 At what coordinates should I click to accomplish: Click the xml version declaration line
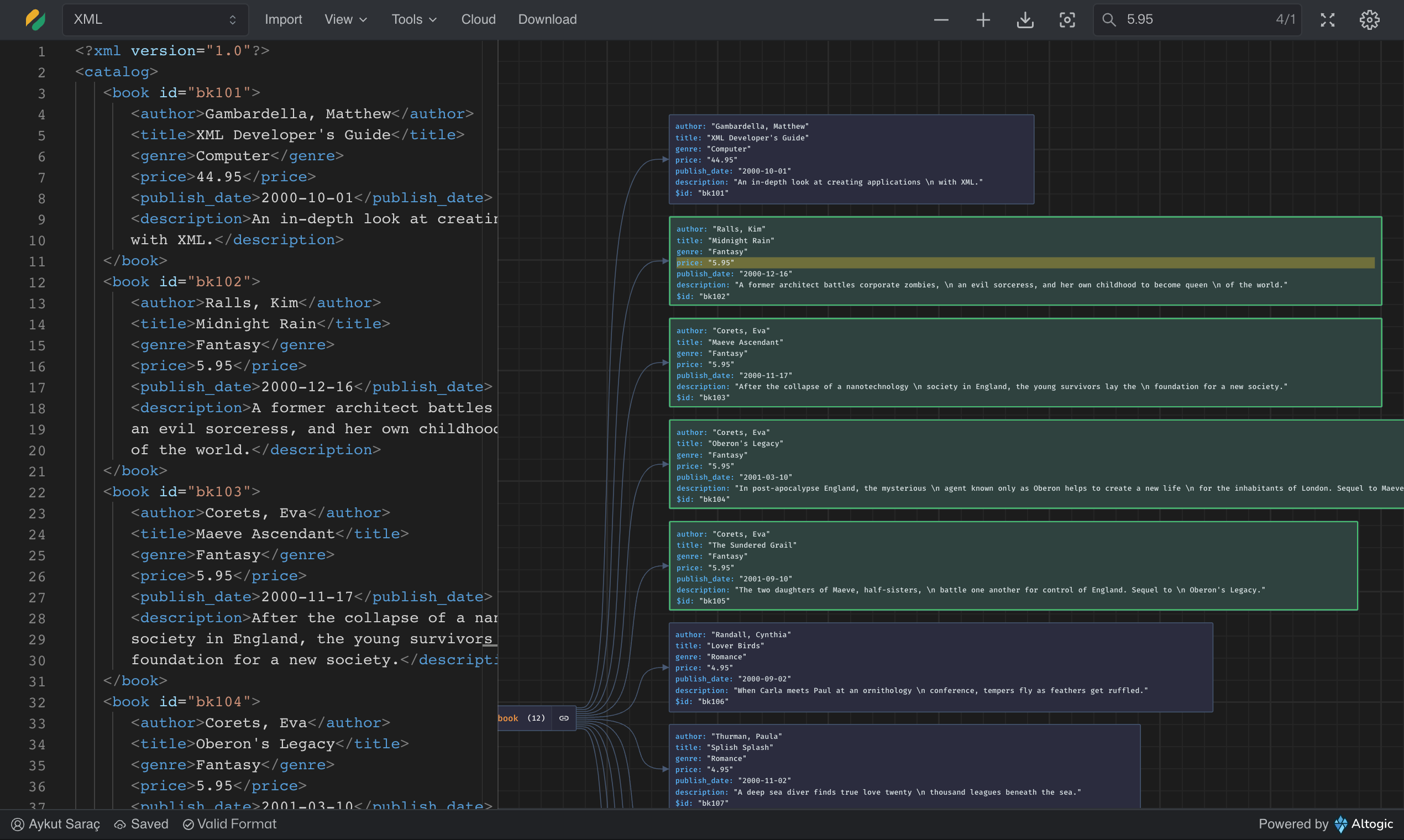click(x=172, y=51)
